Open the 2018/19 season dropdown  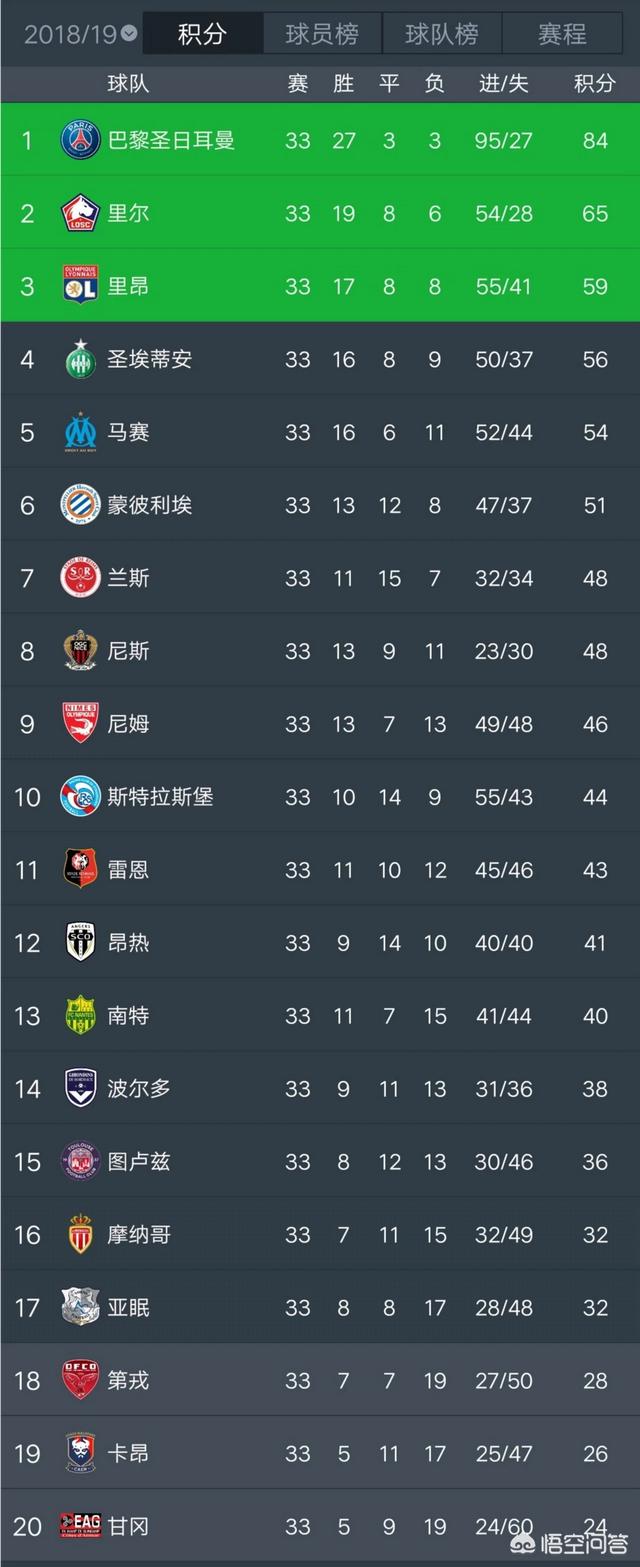(x=81, y=34)
